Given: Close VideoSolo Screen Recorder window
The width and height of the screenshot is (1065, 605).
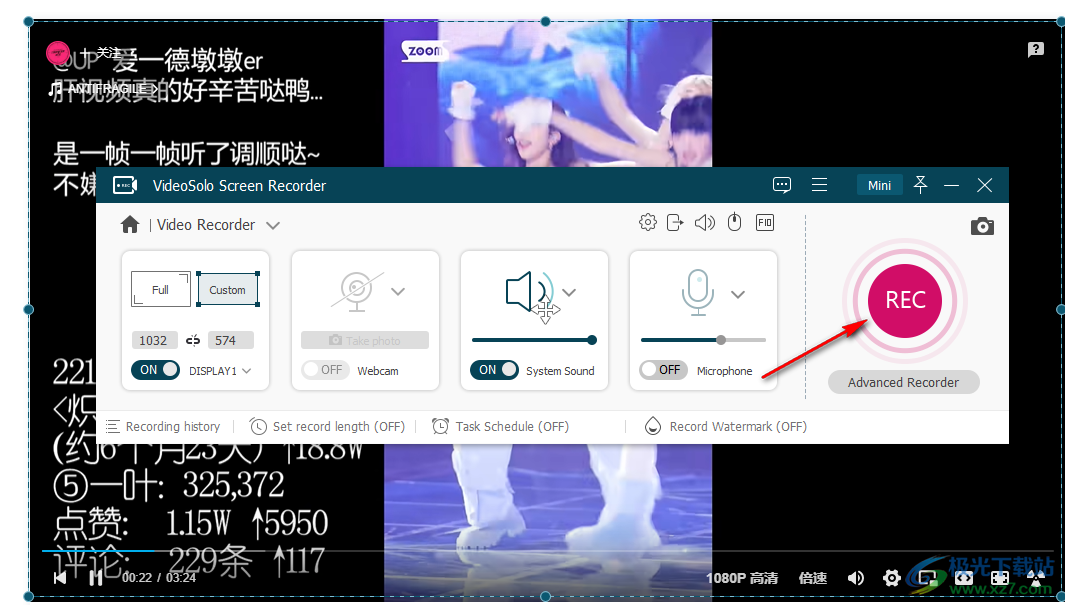Looking at the screenshot, I should 984,185.
